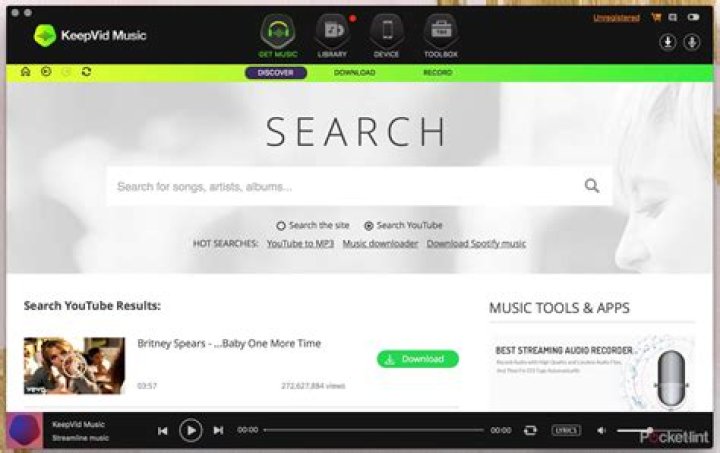Click the red notification dot on Library
The height and width of the screenshot is (453, 720).
[x=352, y=18]
